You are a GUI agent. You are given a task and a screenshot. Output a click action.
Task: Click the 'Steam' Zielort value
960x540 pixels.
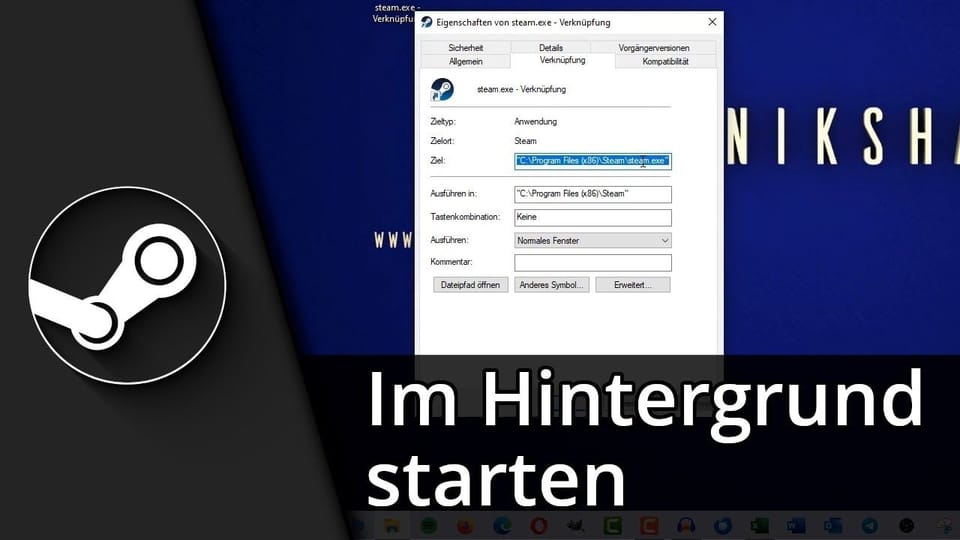coord(525,141)
